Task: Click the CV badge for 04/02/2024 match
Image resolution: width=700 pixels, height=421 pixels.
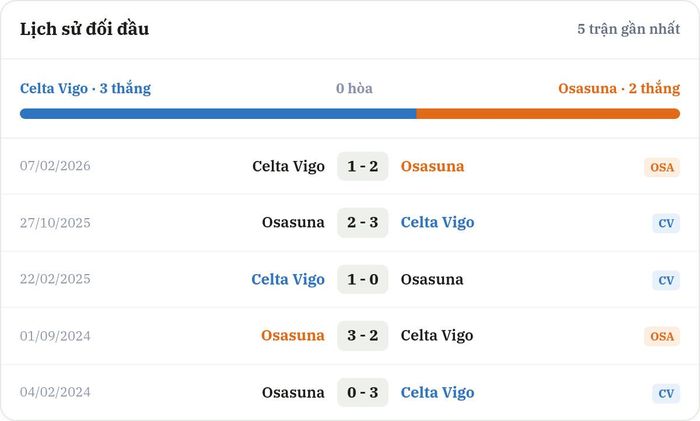Action: coord(666,393)
